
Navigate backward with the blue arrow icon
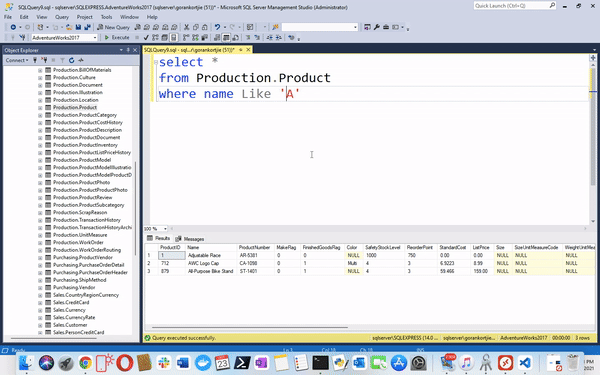[x=13, y=27]
